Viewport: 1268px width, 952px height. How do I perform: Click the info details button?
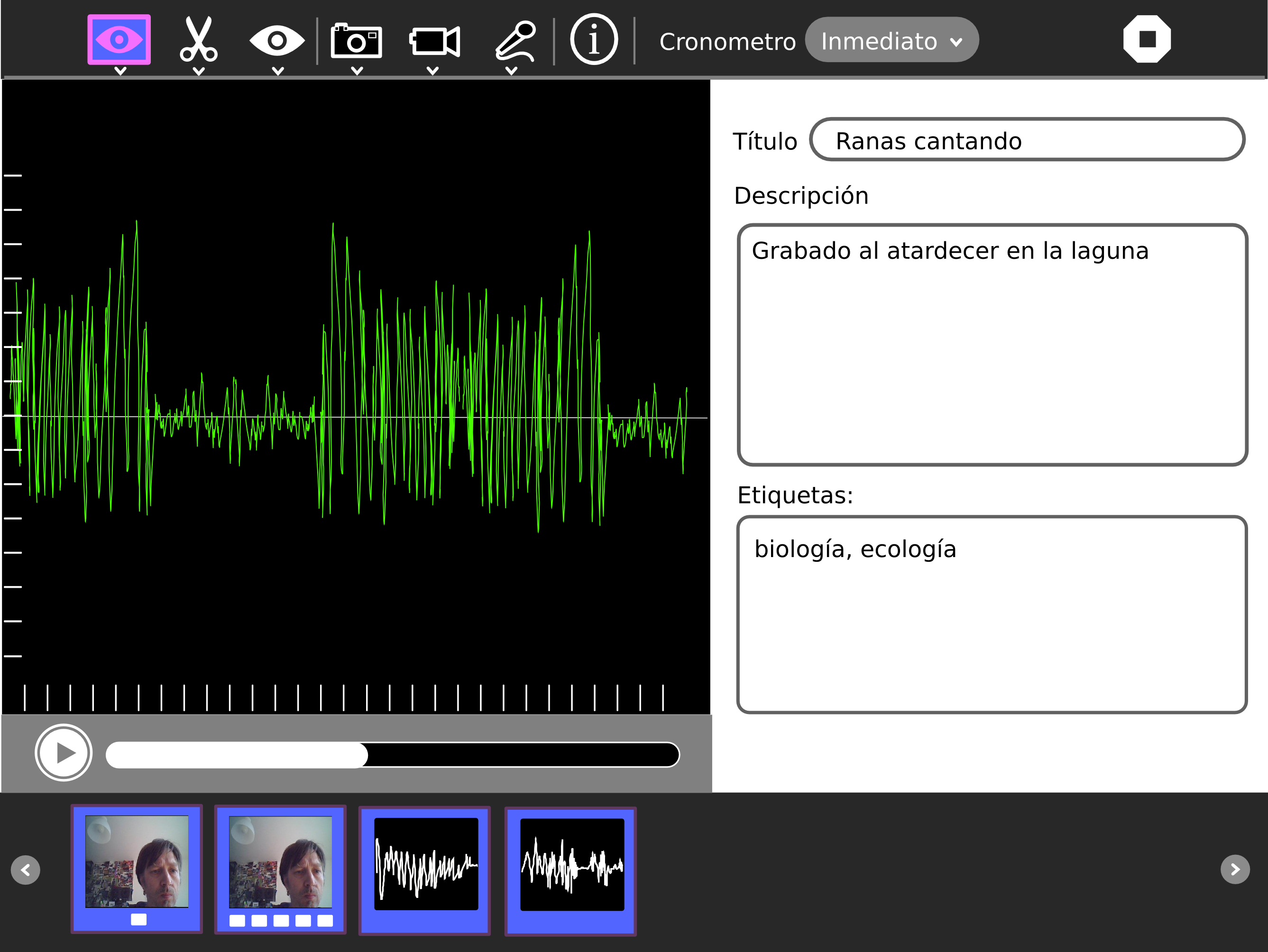pyautogui.click(x=594, y=39)
